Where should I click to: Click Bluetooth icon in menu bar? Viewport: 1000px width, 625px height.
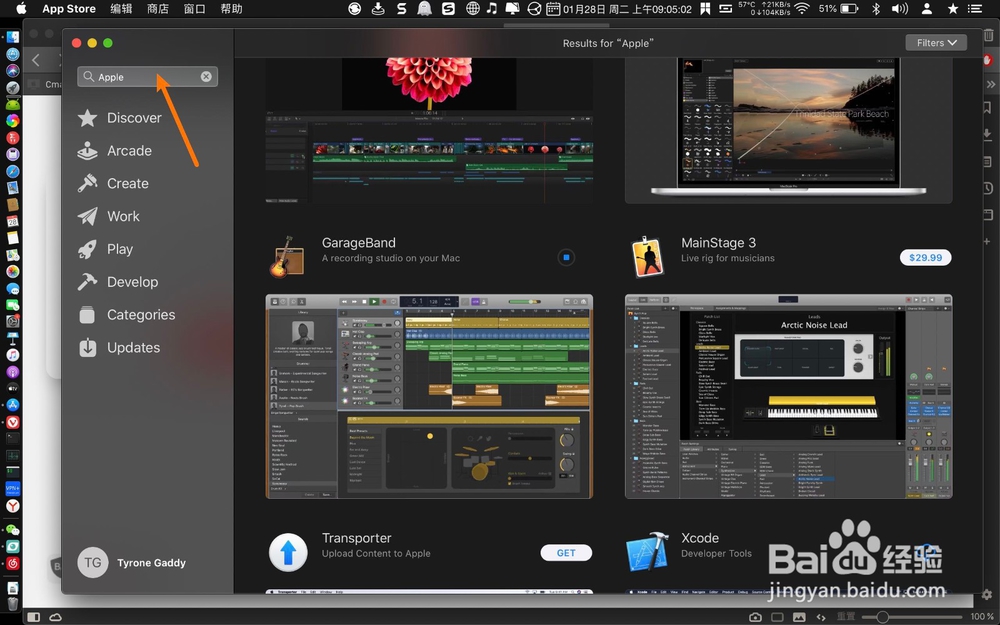[876, 8]
